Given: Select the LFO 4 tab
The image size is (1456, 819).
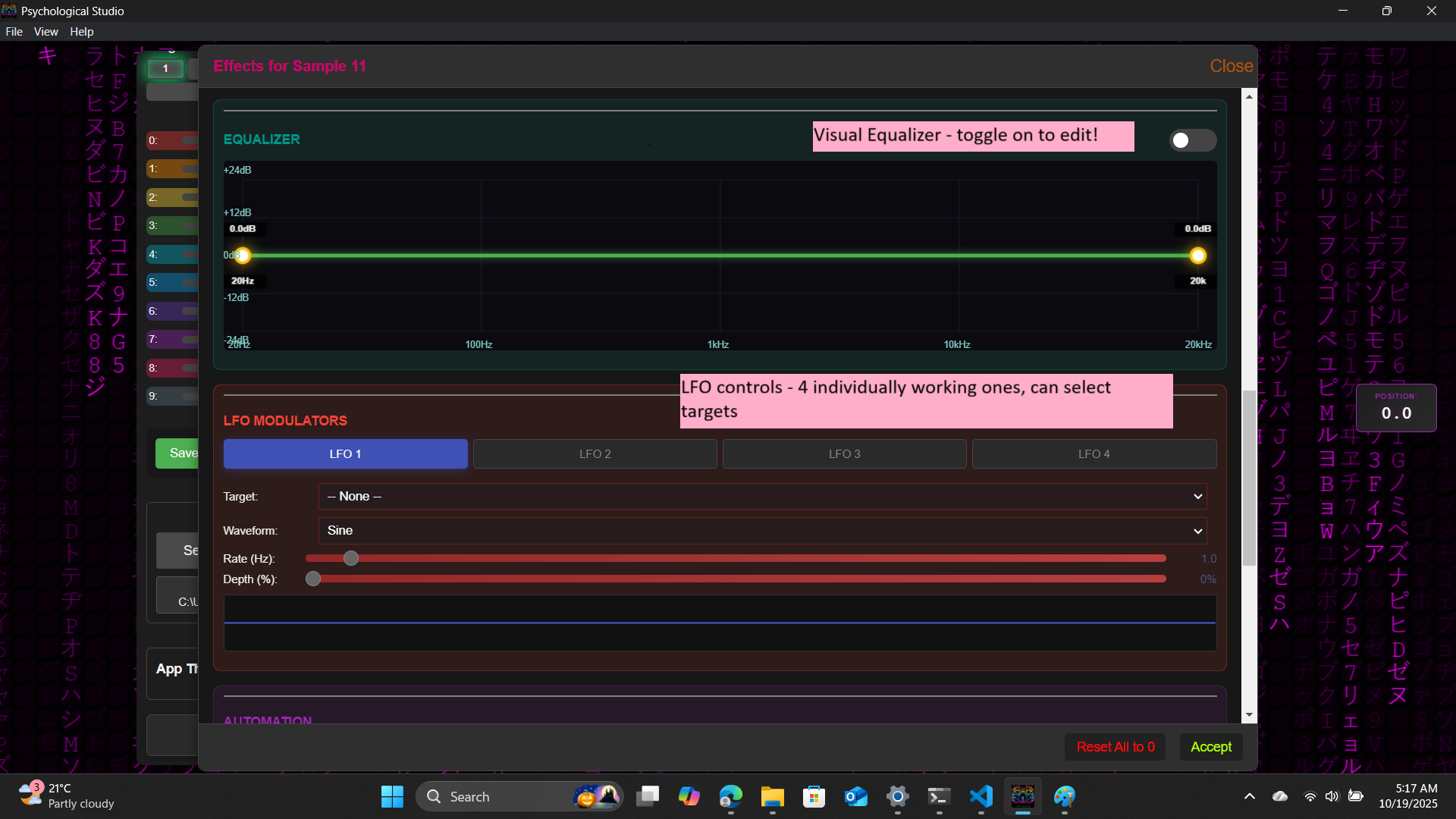Looking at the screenshot, I should coord(1094,453).
